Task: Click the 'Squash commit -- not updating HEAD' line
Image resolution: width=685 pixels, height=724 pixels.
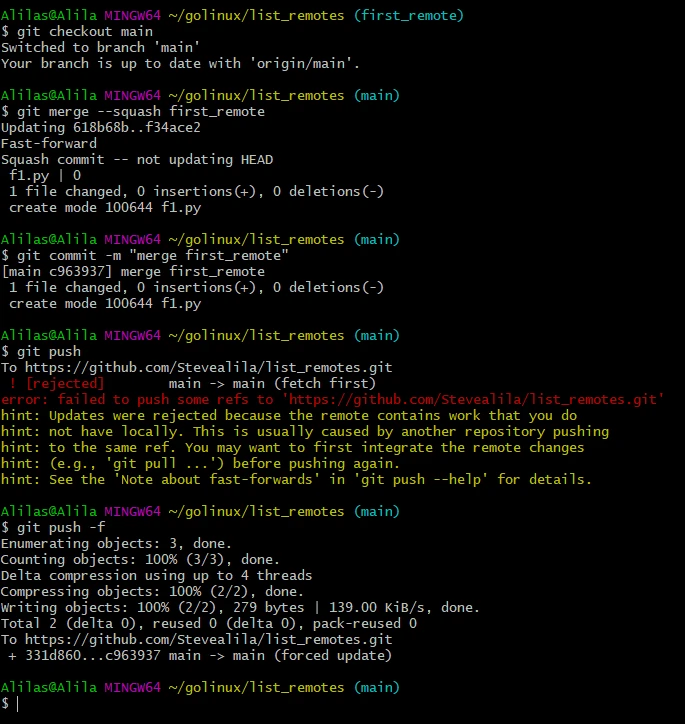Action: click(x=137, y=159)
